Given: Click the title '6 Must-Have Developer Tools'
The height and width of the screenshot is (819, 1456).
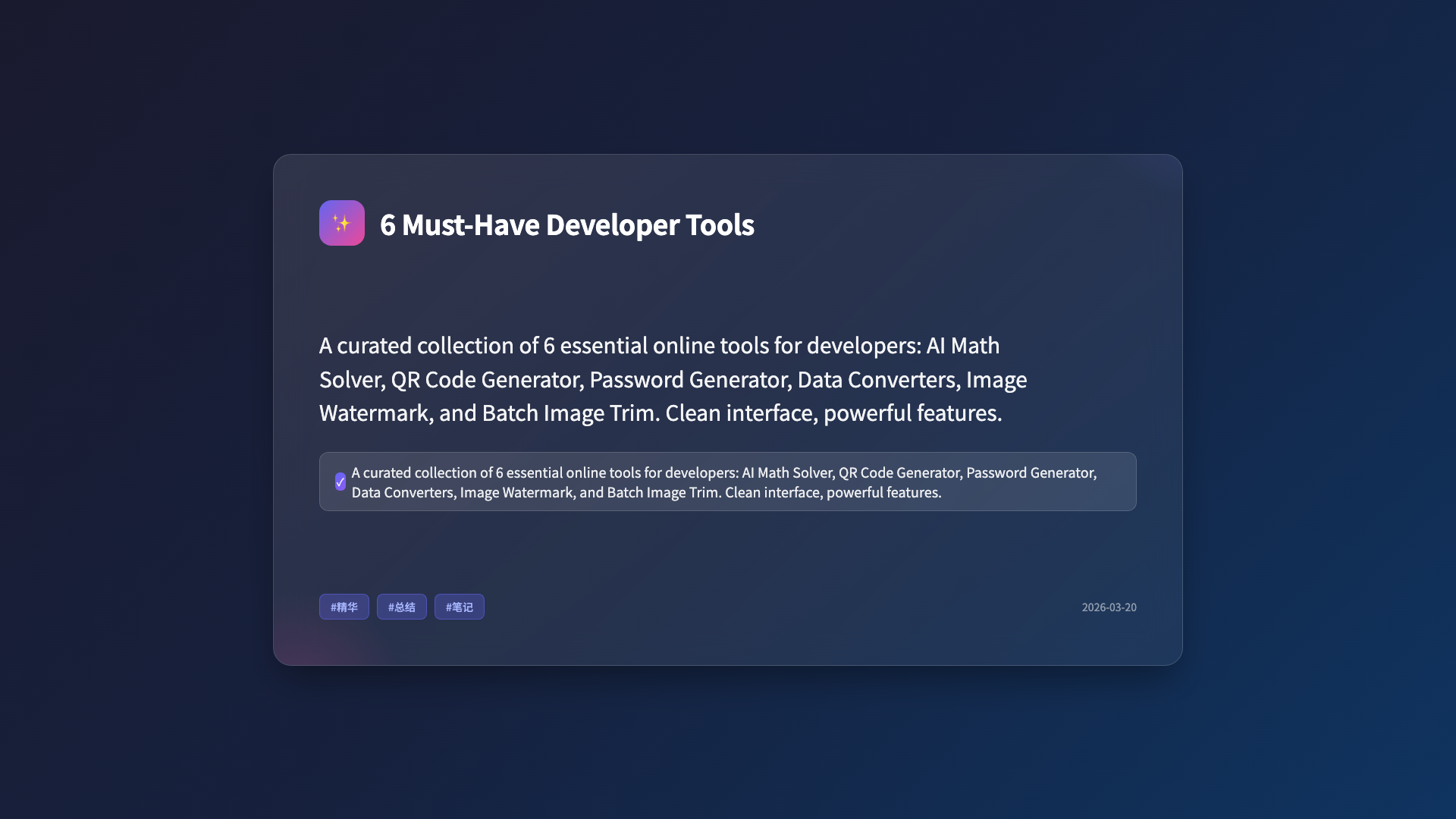Looking at the screenshot, I should click(567, 224).
